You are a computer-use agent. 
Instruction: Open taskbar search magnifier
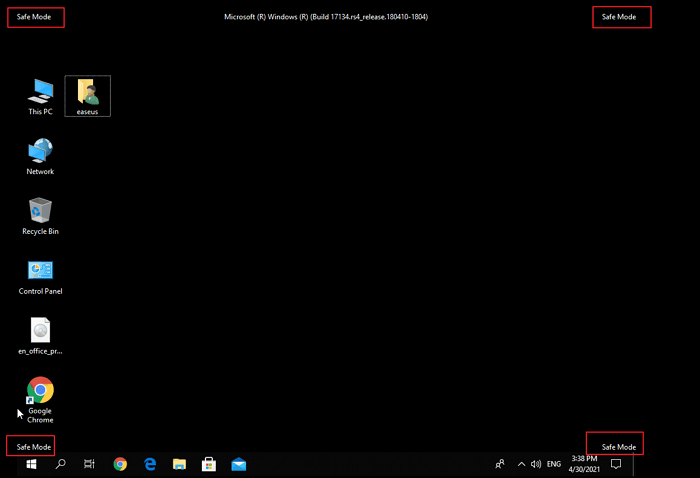(60, 464)
